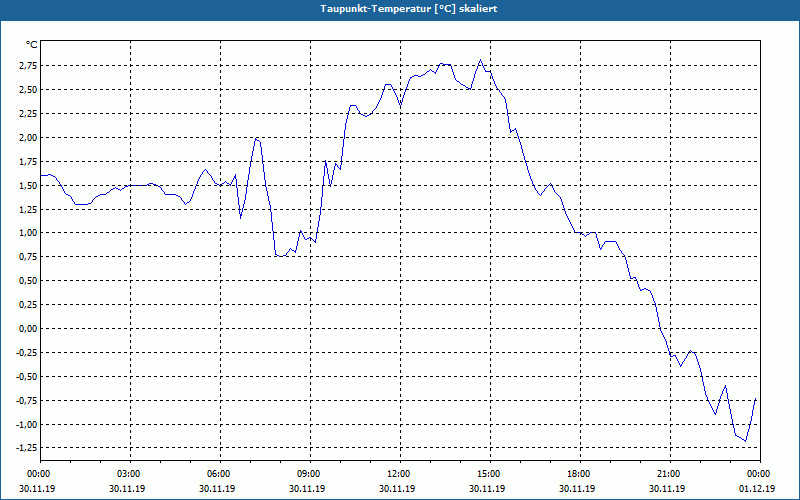
Task: Click the 30.11.19 date under 12:00
Action: [x=397, y=489]
